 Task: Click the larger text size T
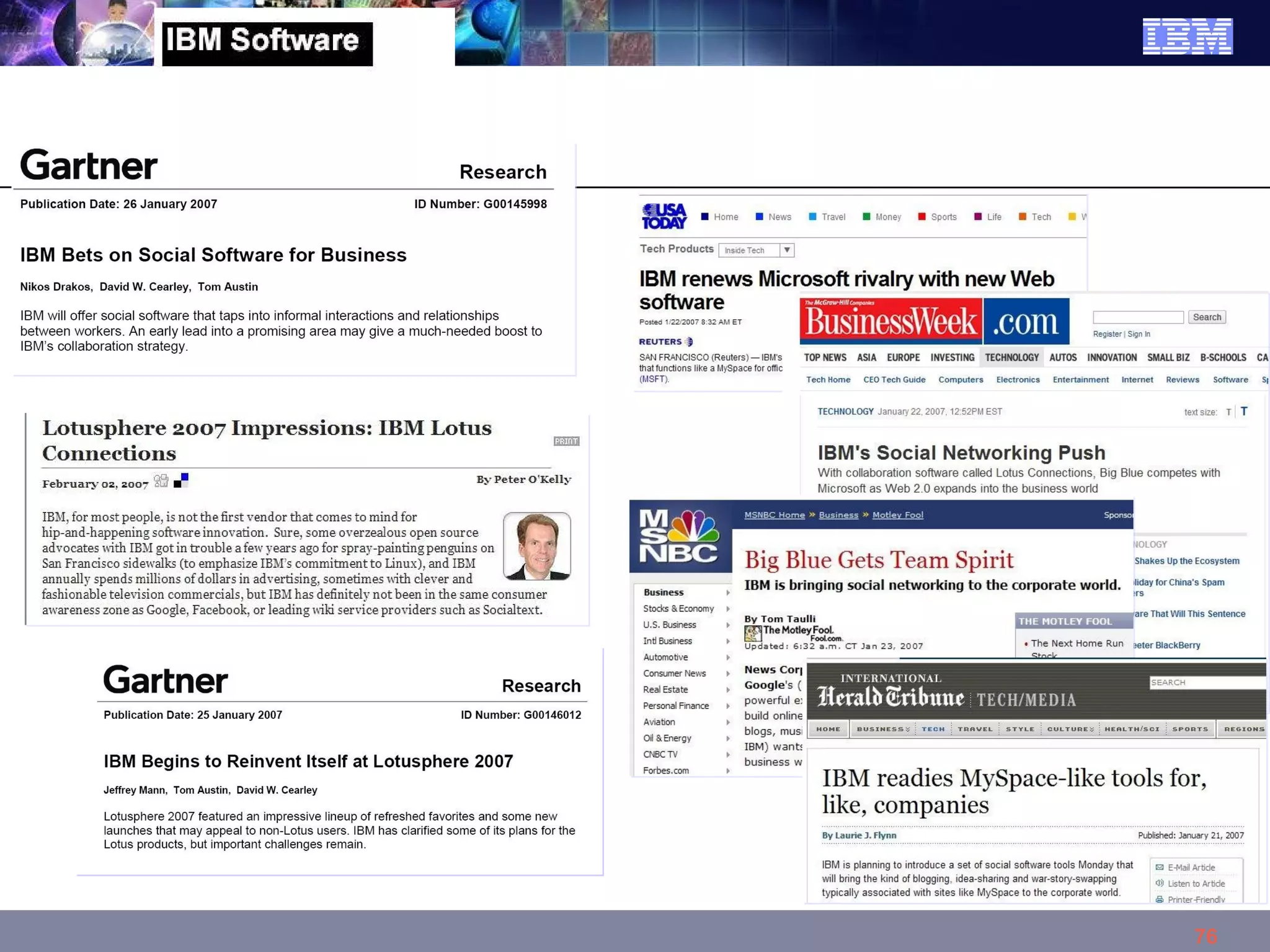pyautogui.click(x=1243, y=412)
